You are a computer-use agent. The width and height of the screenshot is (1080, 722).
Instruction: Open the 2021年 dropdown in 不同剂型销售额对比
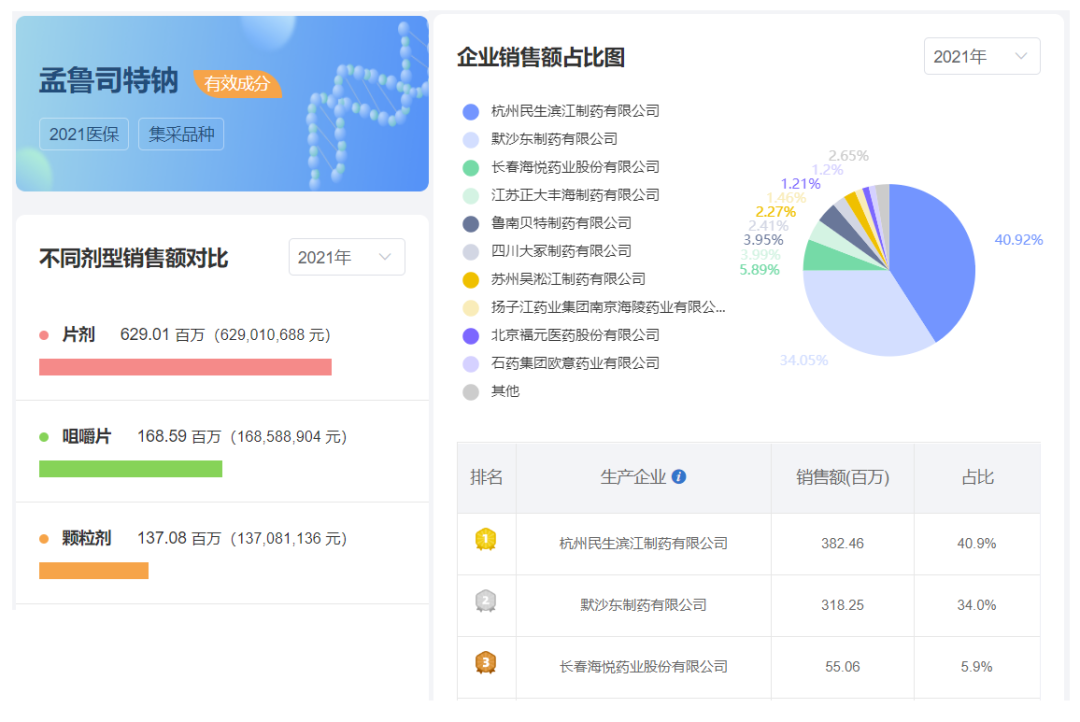pyautogui.click(x=346, y=257)
